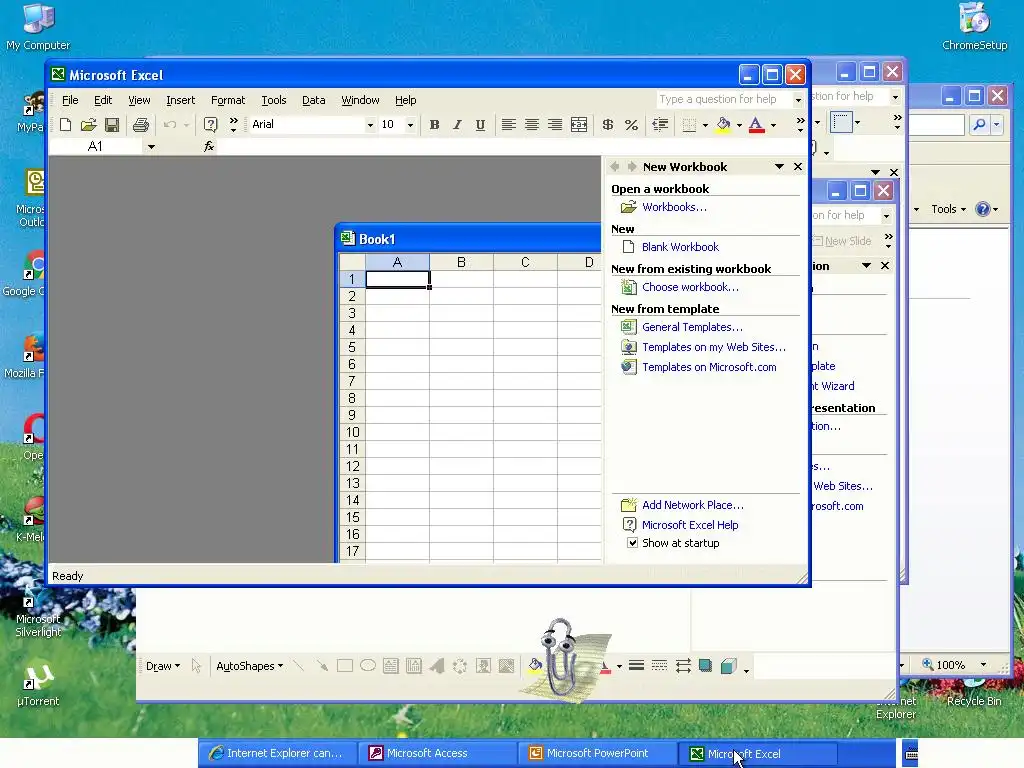This screenshot has width=1024, height=768.
Task: Open General Templates... link
Action: pos(692,327)
